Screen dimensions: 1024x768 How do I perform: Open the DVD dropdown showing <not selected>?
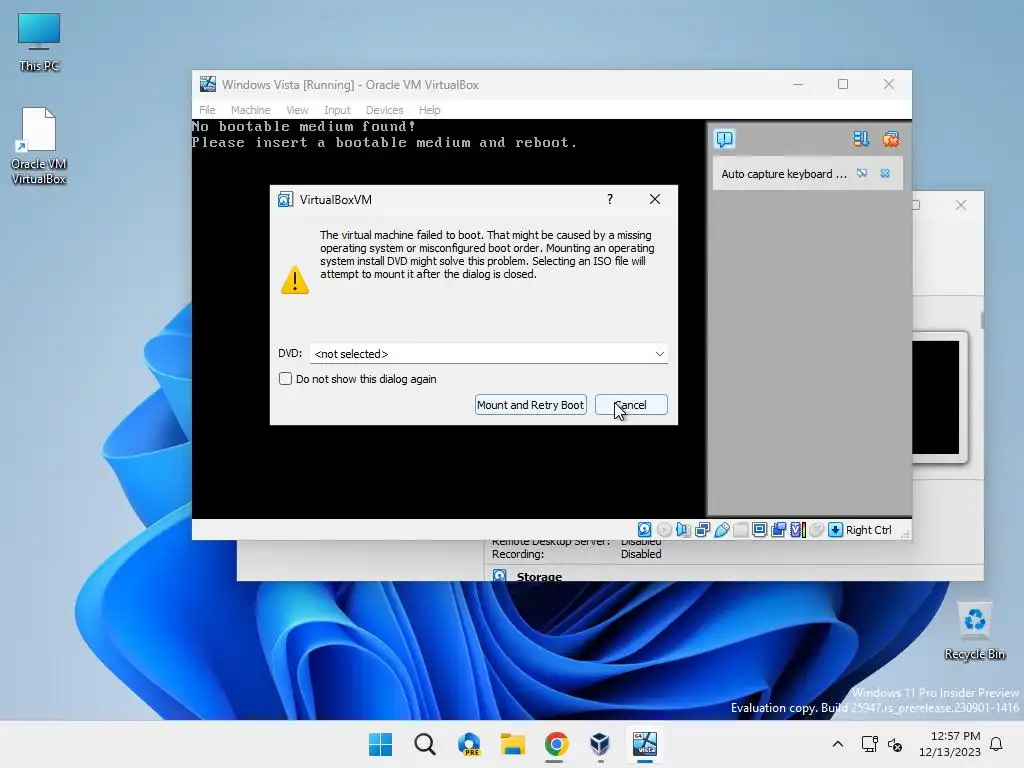pos(488,353)
